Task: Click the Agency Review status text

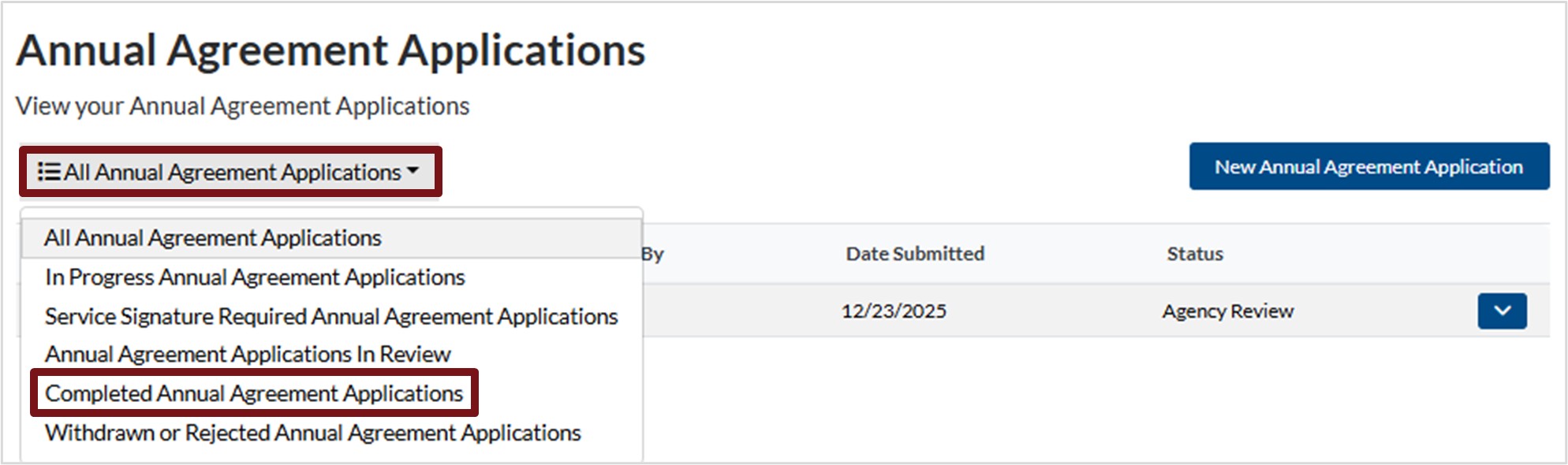Action: [1228, 311]
